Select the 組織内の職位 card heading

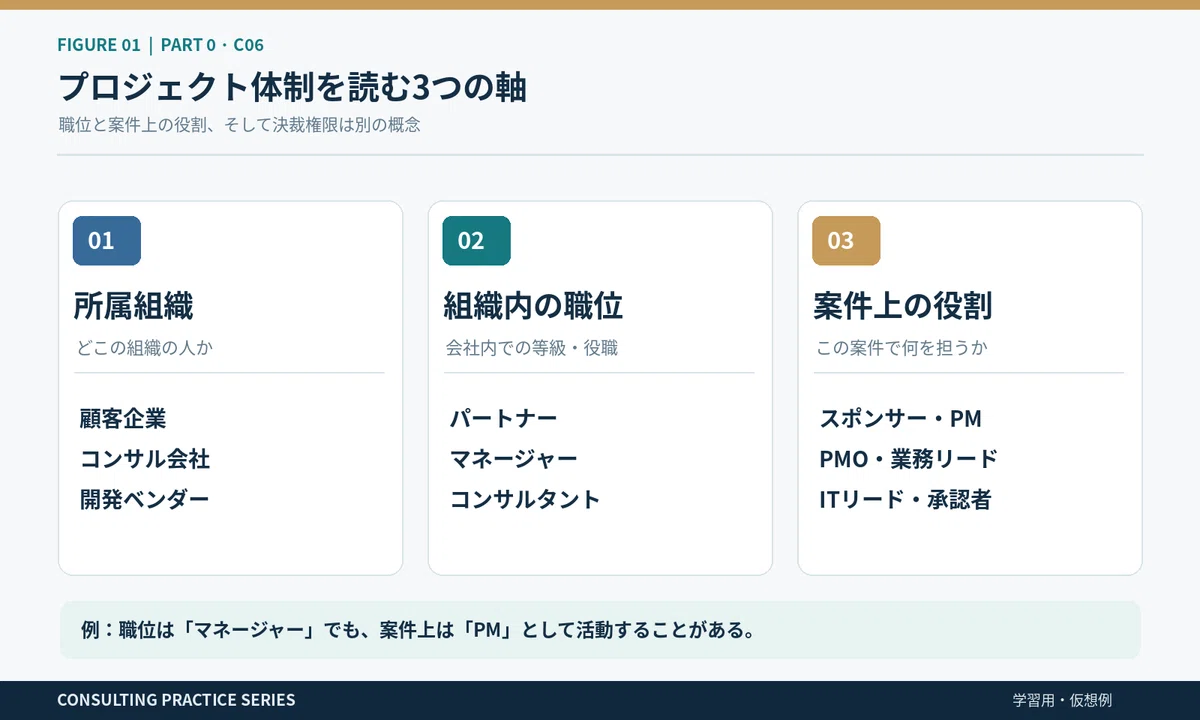(x=533, y=306)
